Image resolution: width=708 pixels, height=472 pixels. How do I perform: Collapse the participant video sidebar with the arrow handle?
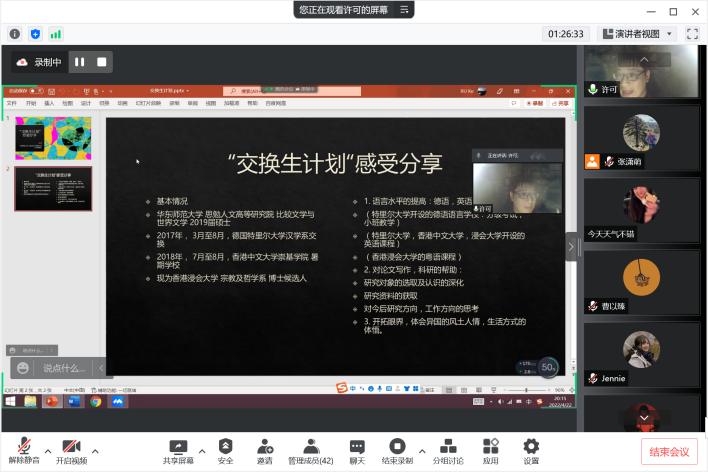pyautogui.click(x=572, y=246)
